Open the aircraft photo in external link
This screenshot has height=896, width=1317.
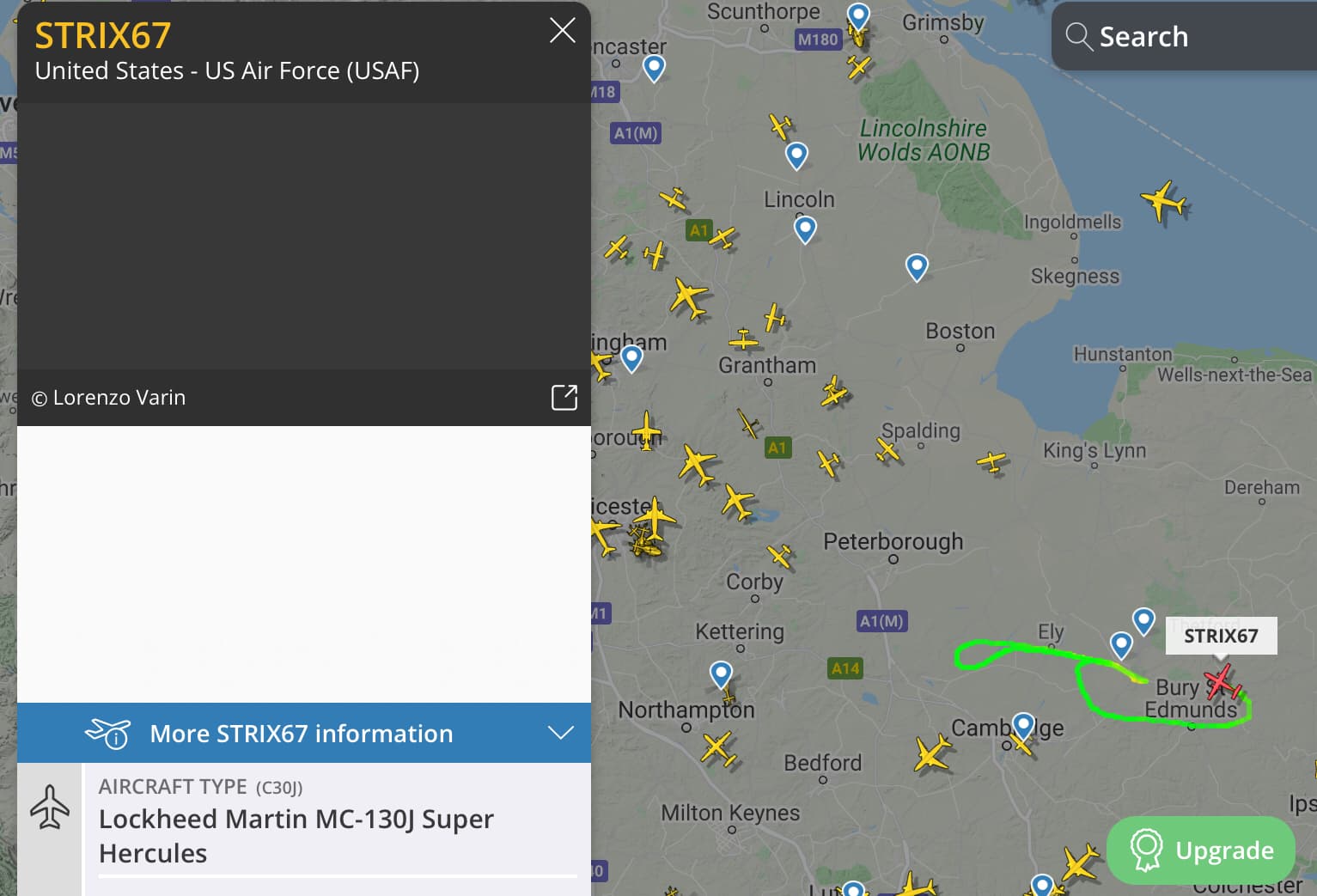tap(564, 398)
